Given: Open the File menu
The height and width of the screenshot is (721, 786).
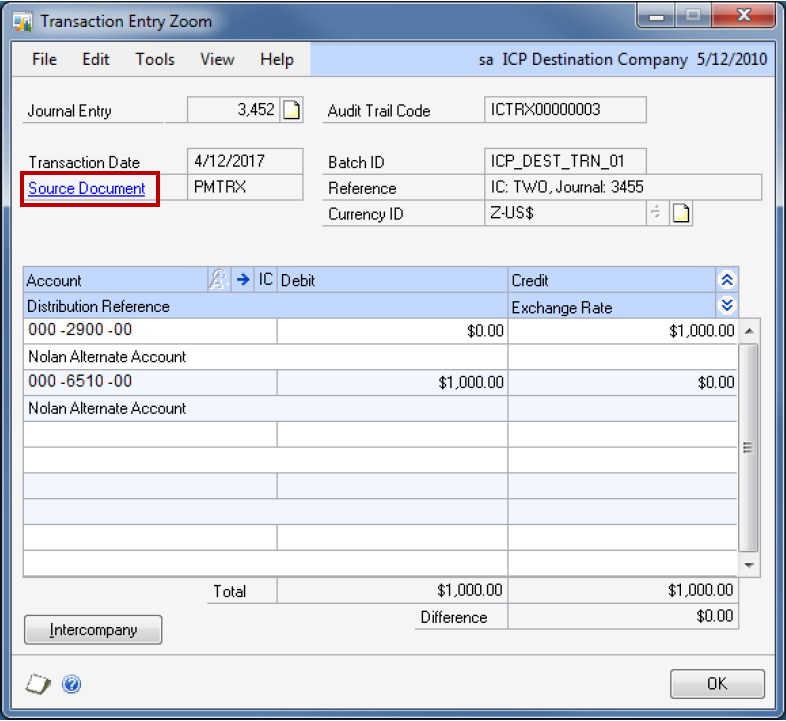Looking at the screenshot, I should pyautogui.click(x=44, y=60).
